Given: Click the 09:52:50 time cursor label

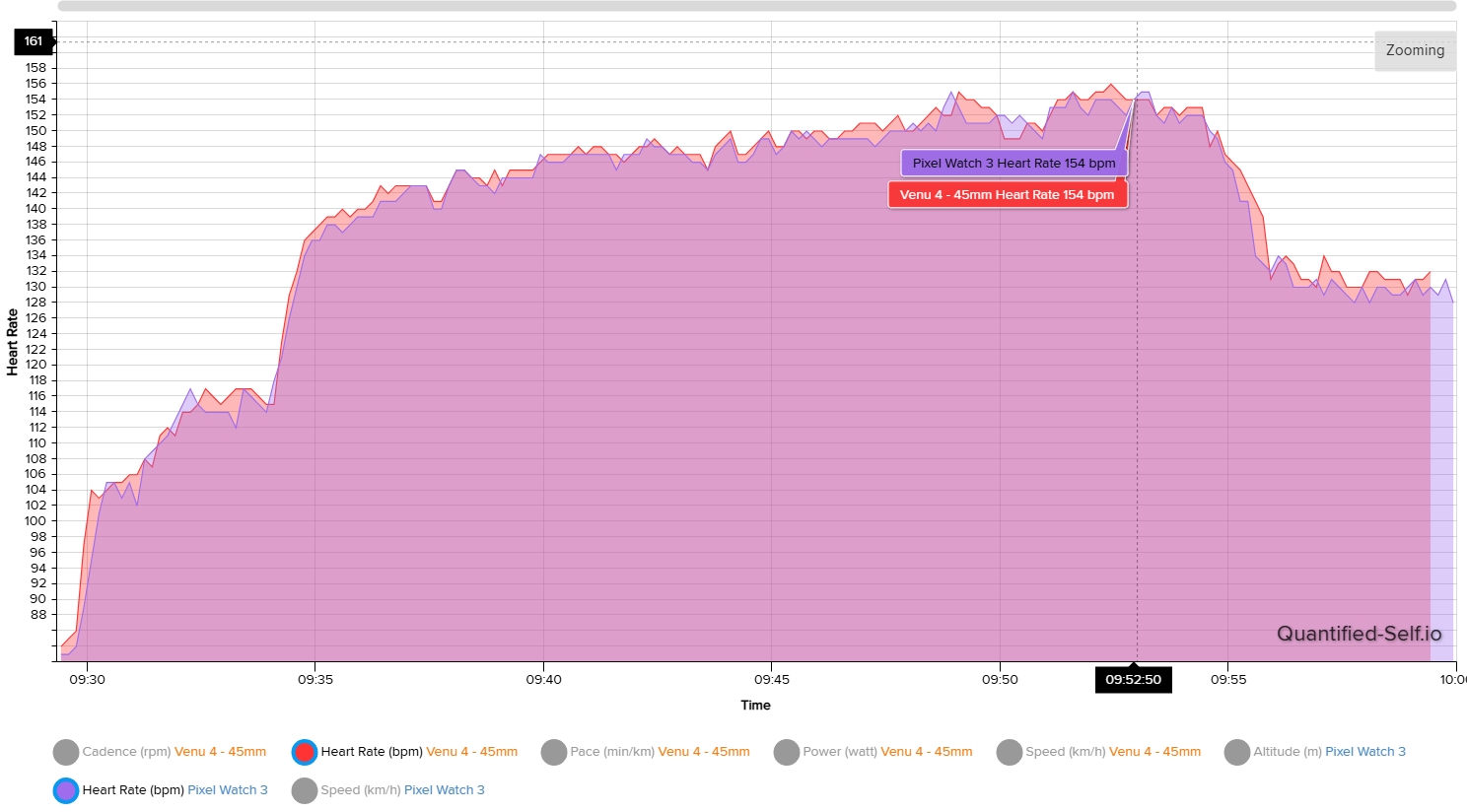Looking at the screenshot, I should point(1133,680).
